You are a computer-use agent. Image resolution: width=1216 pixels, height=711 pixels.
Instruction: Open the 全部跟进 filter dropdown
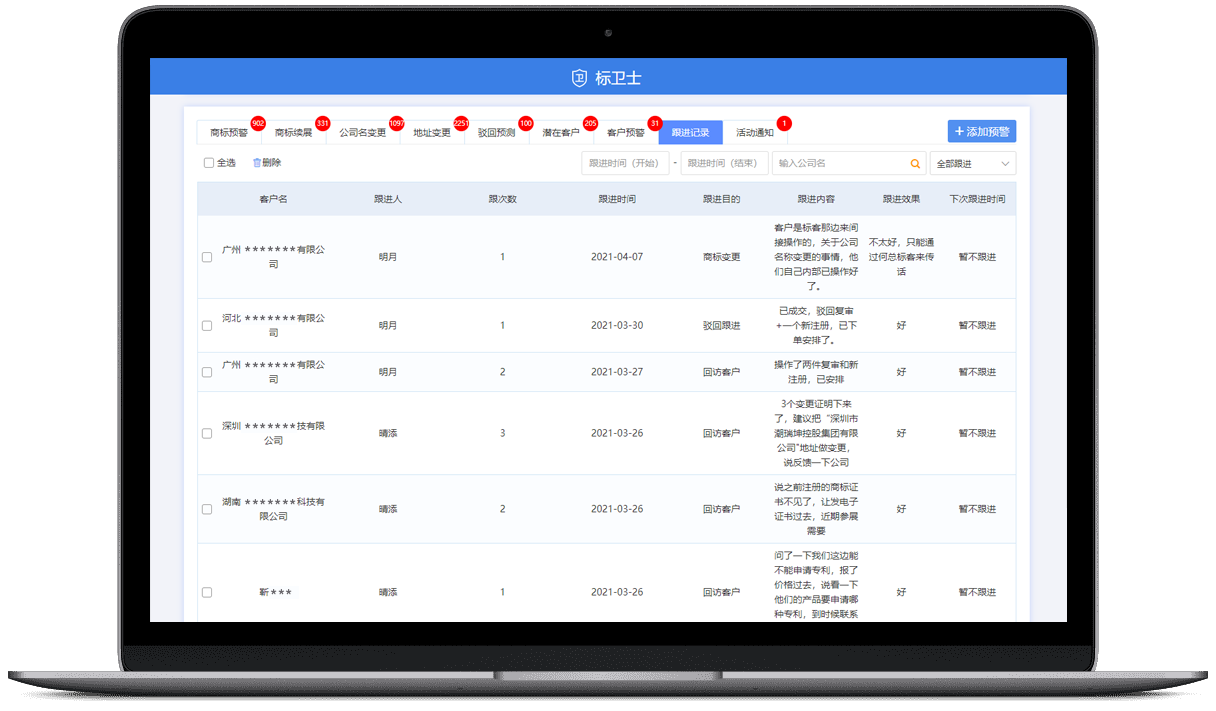click(971, 163)
